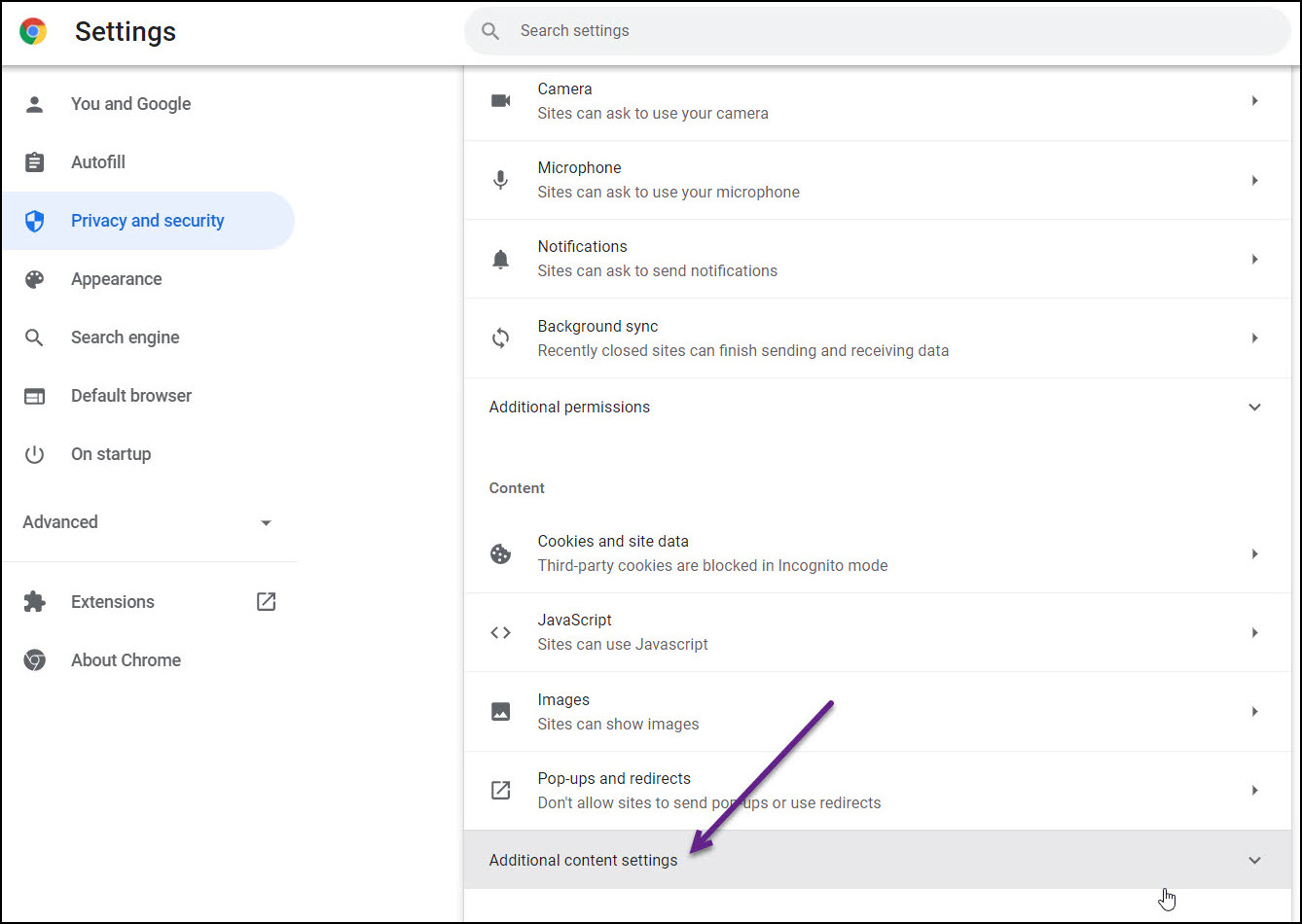The width and height of the screenshot is (1302, 924).
Task: Open the On startup section
Action: [x=148, y=454]
